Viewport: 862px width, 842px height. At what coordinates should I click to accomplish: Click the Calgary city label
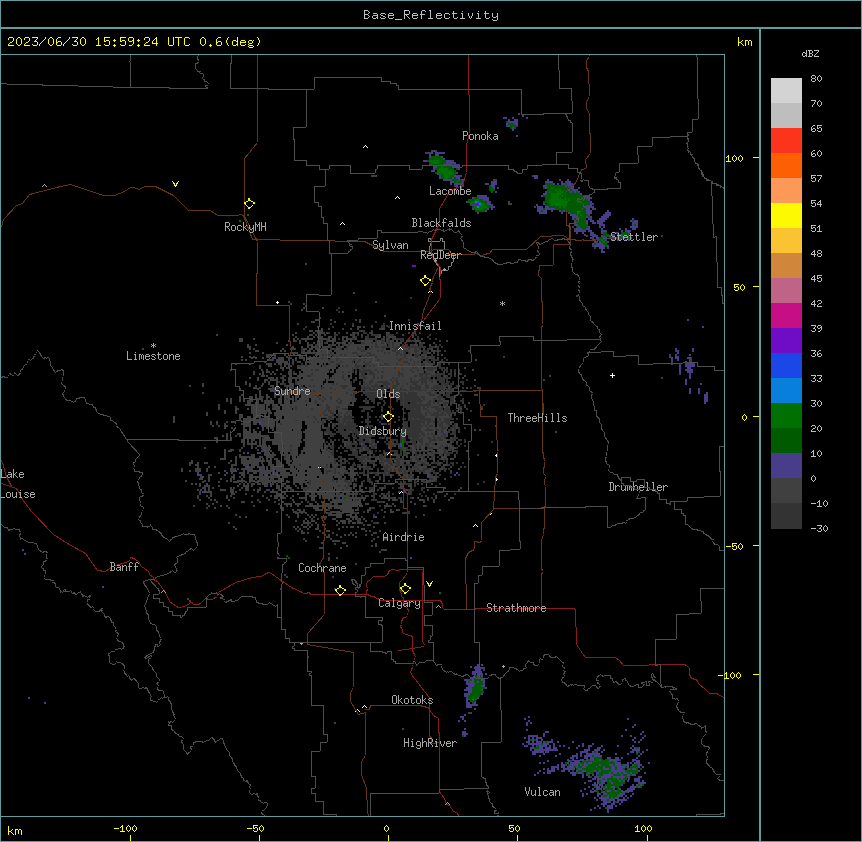(x=399, y=603)
